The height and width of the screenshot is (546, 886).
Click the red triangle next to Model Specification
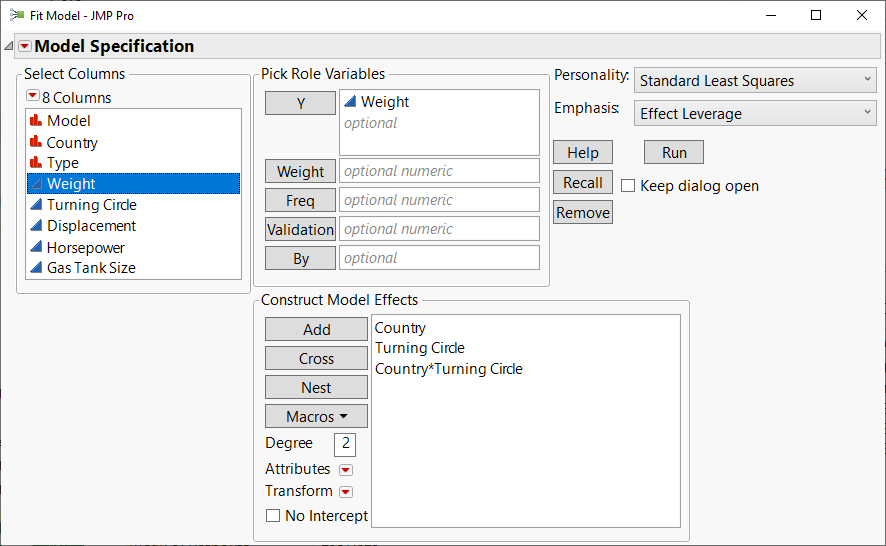point(25,46)
